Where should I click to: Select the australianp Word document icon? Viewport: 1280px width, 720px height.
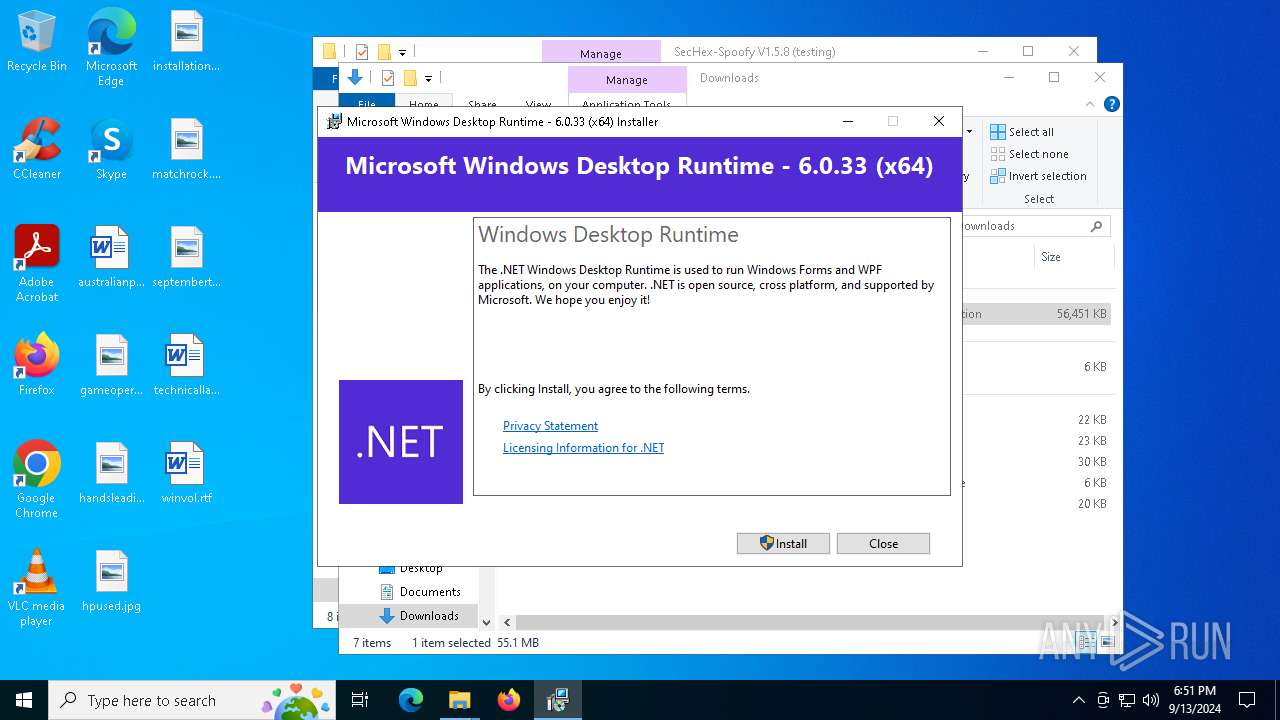[x=111, y=257]
